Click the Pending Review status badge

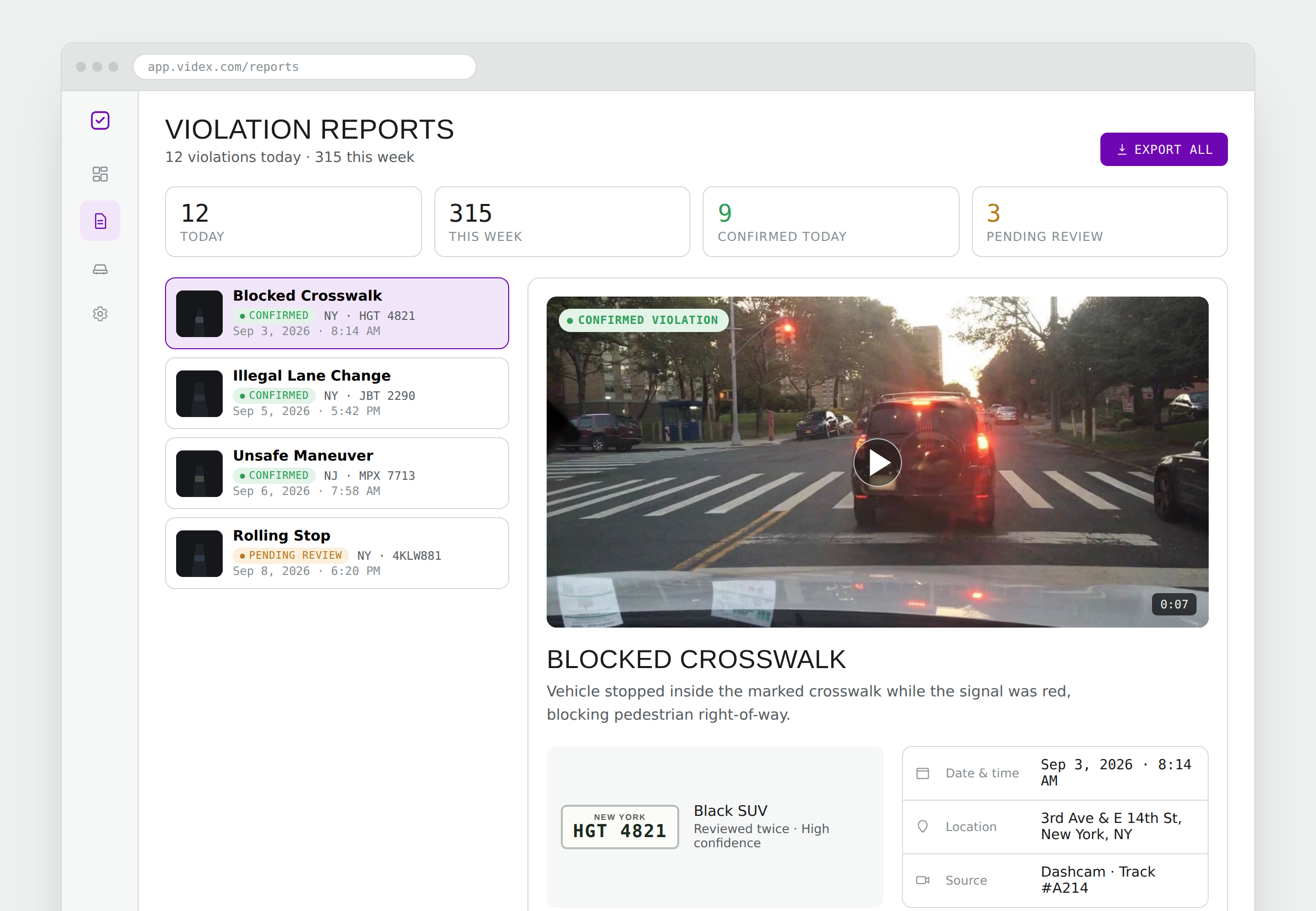click(x=291, y=555)
